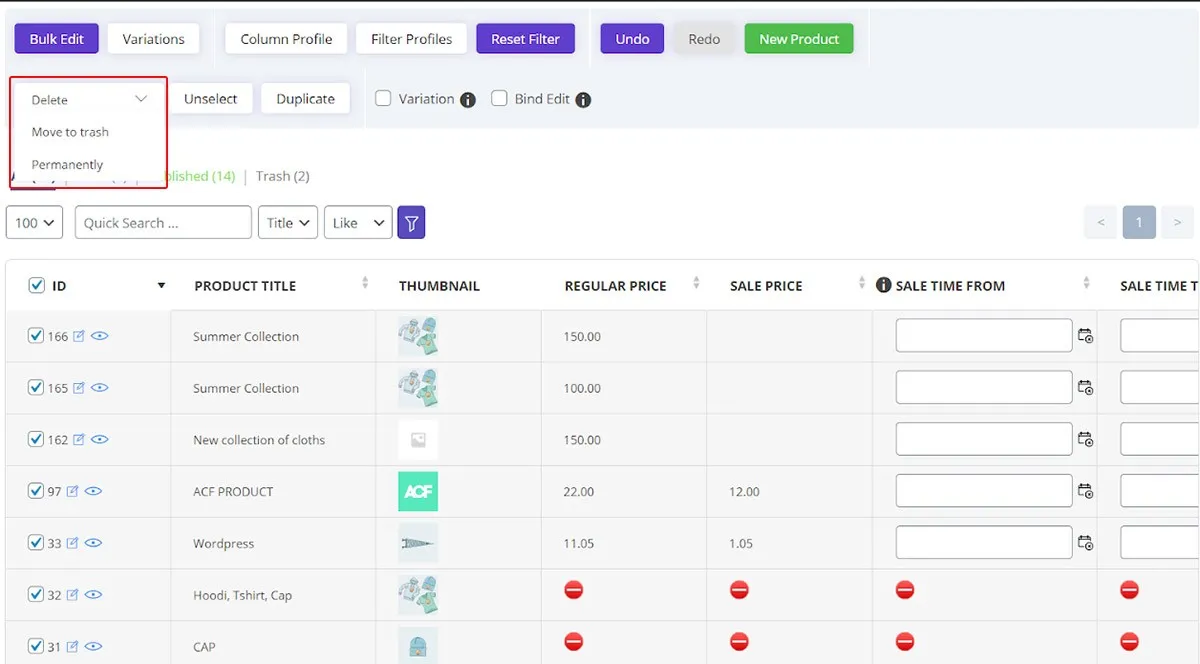Click the info icon beside Bind Edit
The width and height of the screenshot is (1200, 664).
click(x=583, y=100)
